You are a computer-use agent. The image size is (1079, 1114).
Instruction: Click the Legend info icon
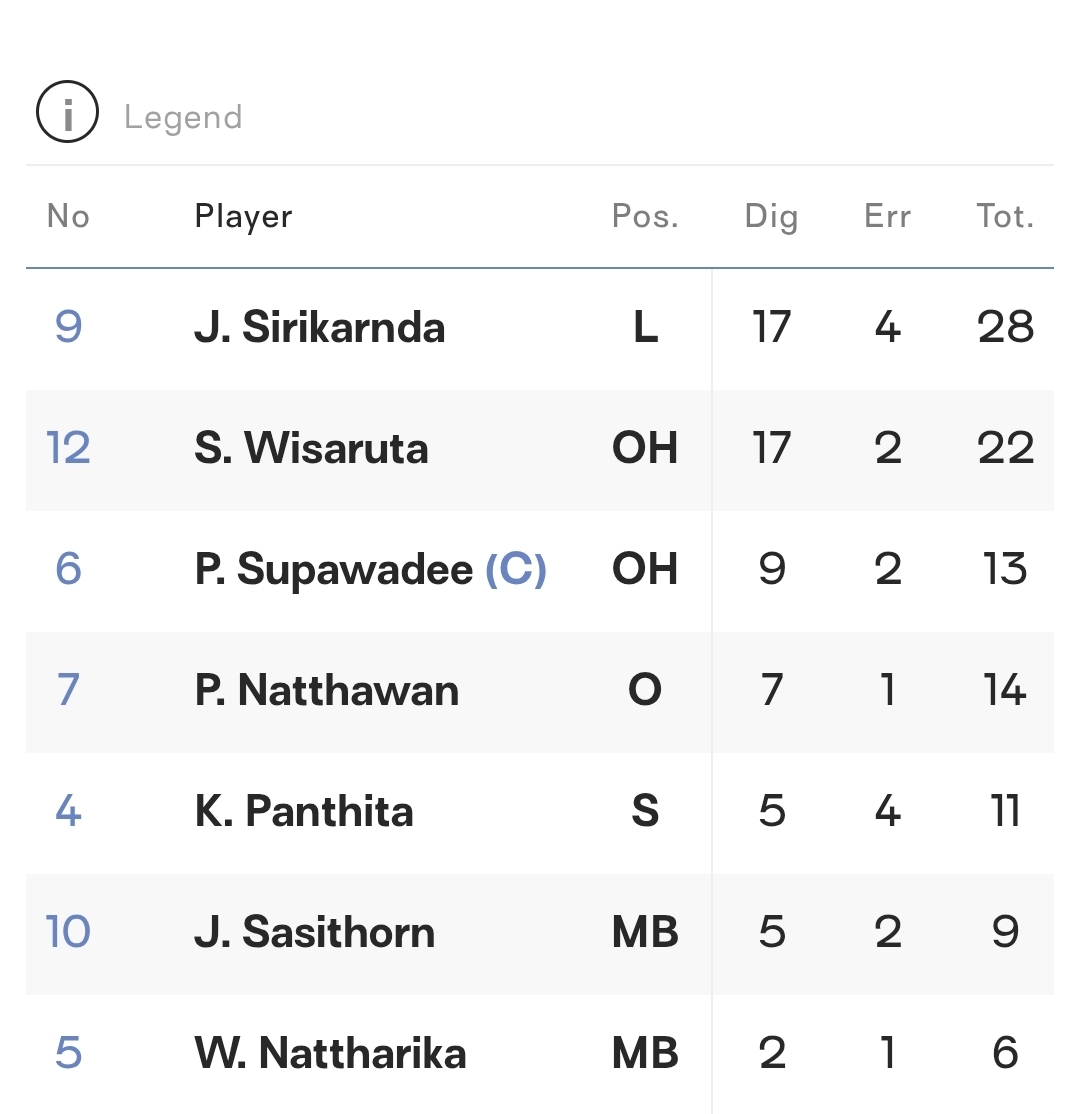point(67,112)
